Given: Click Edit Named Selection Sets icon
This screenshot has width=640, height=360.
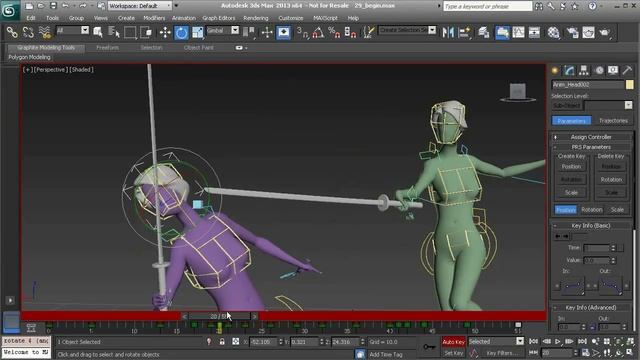Looking at the screenshot, I should pyautogui.click(x=369, y=32).
